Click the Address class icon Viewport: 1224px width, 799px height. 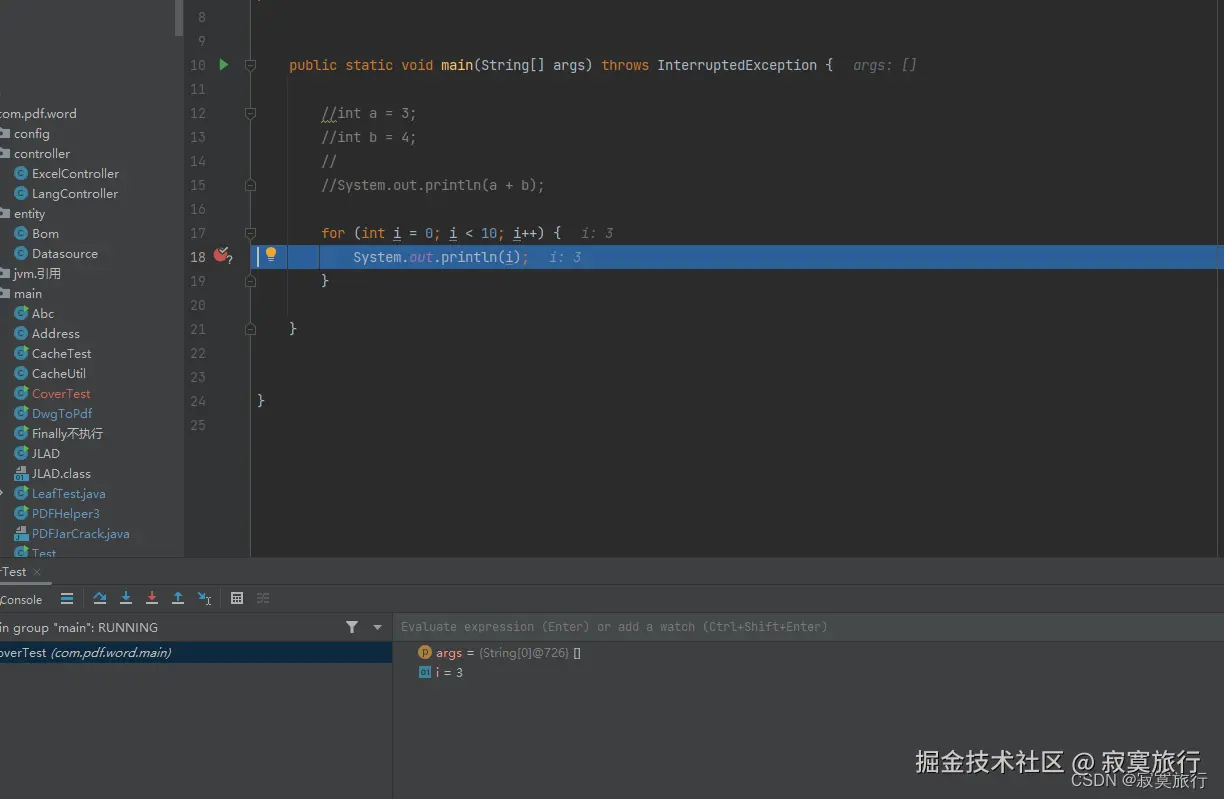coord(21,333)
